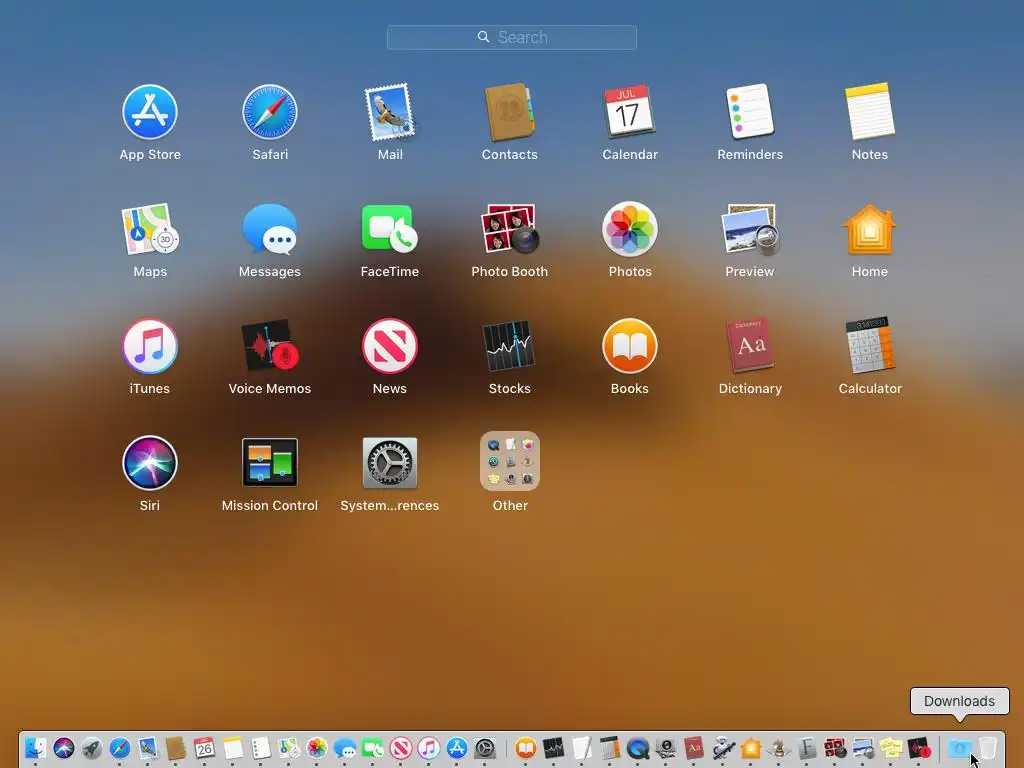Open News icon in the Dock
The width and height of the screenshot is (1024, 768).
pos(401,748)
